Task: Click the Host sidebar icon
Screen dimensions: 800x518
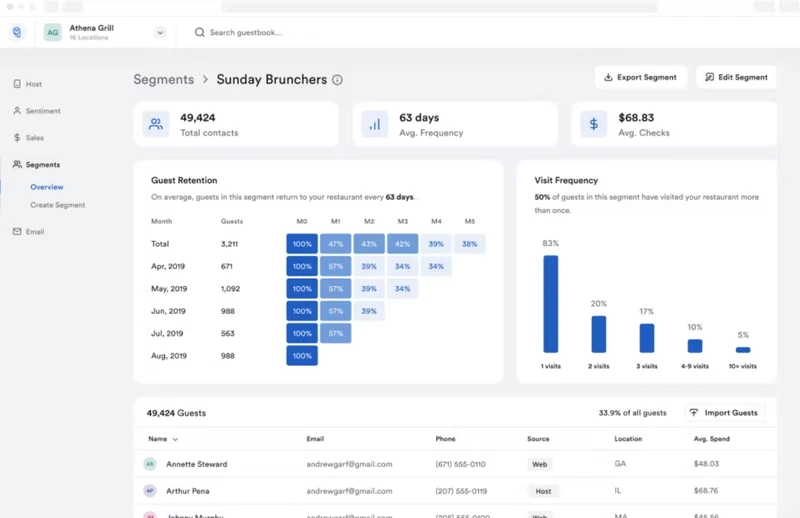Action: pyautogui.click(x=17, y=84)
